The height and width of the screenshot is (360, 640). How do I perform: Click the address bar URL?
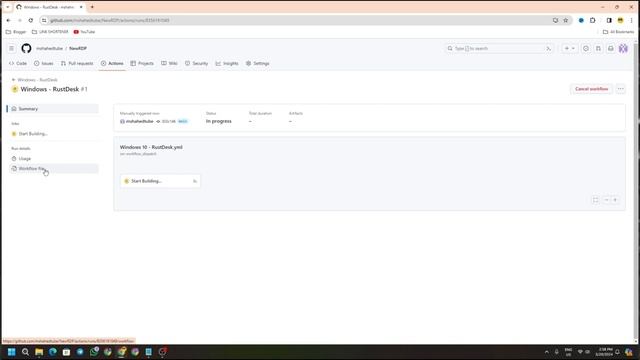[109, 20]
